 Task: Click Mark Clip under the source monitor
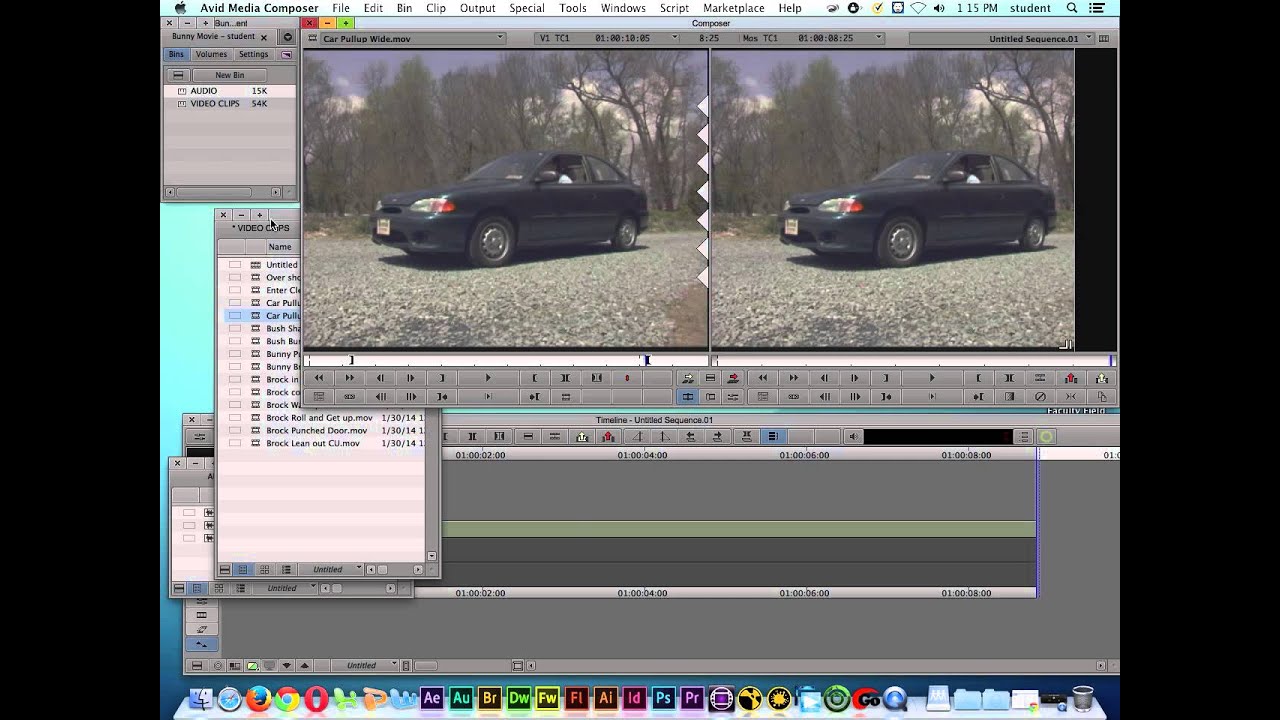pos(597,378)
